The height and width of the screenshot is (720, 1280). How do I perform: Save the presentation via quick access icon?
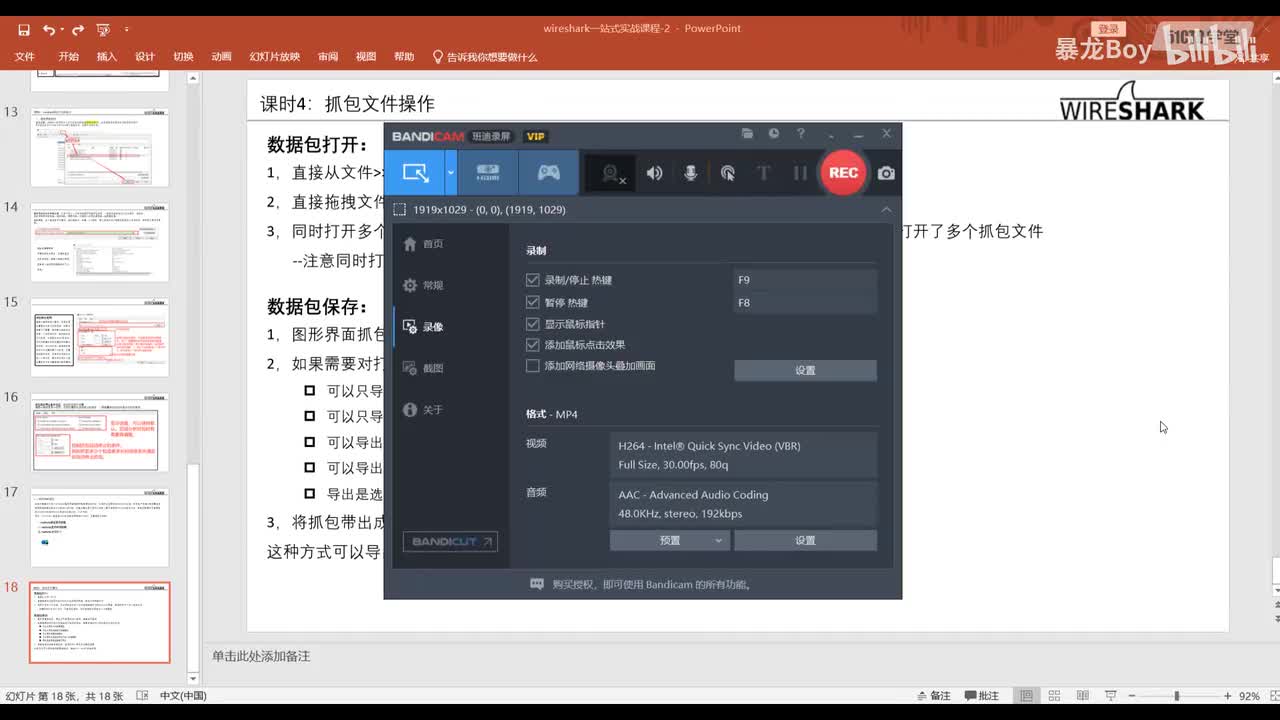(24, 29)
